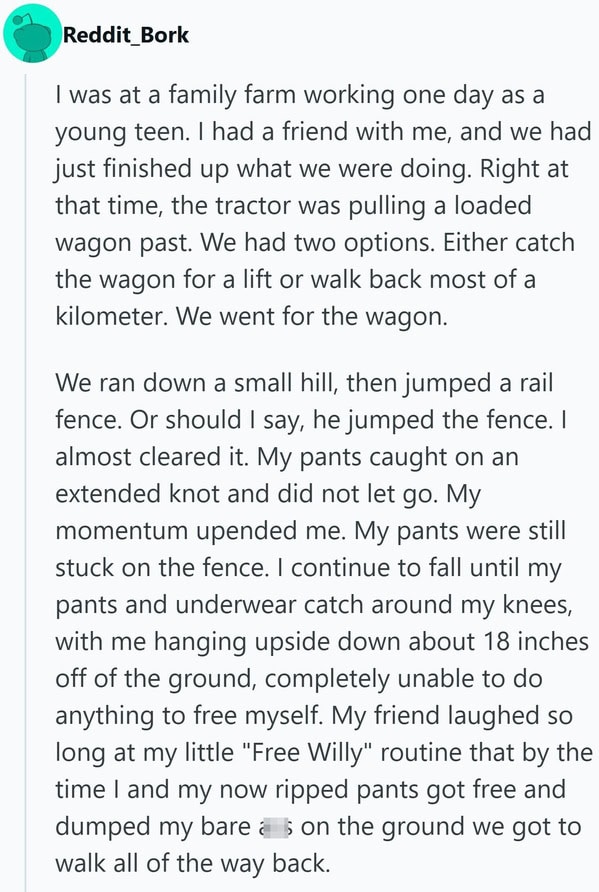
Task: Select the word "kilometer" in the first paragraph
Action: 111,316
